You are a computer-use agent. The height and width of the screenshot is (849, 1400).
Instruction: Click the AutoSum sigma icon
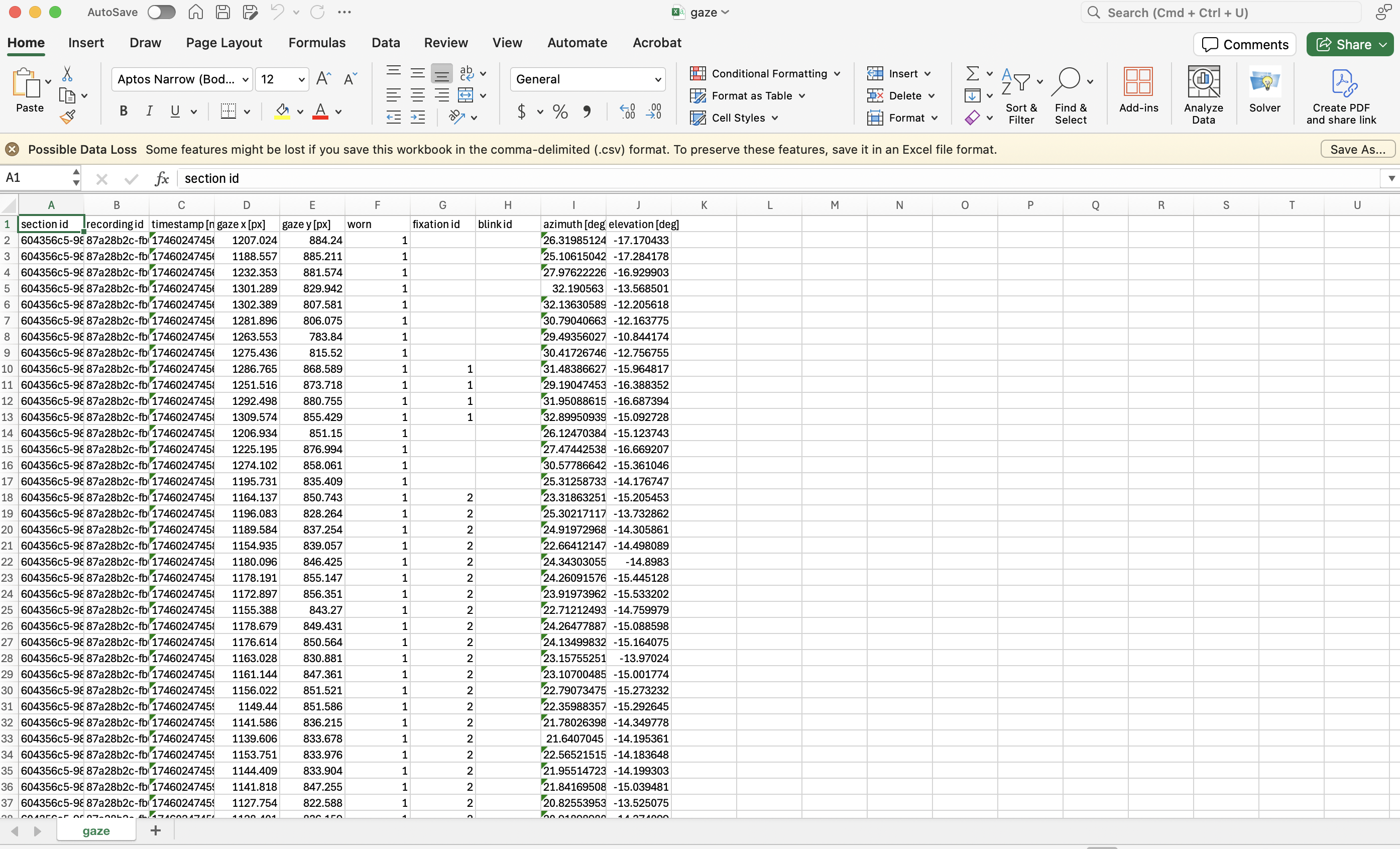pos(972,73)
